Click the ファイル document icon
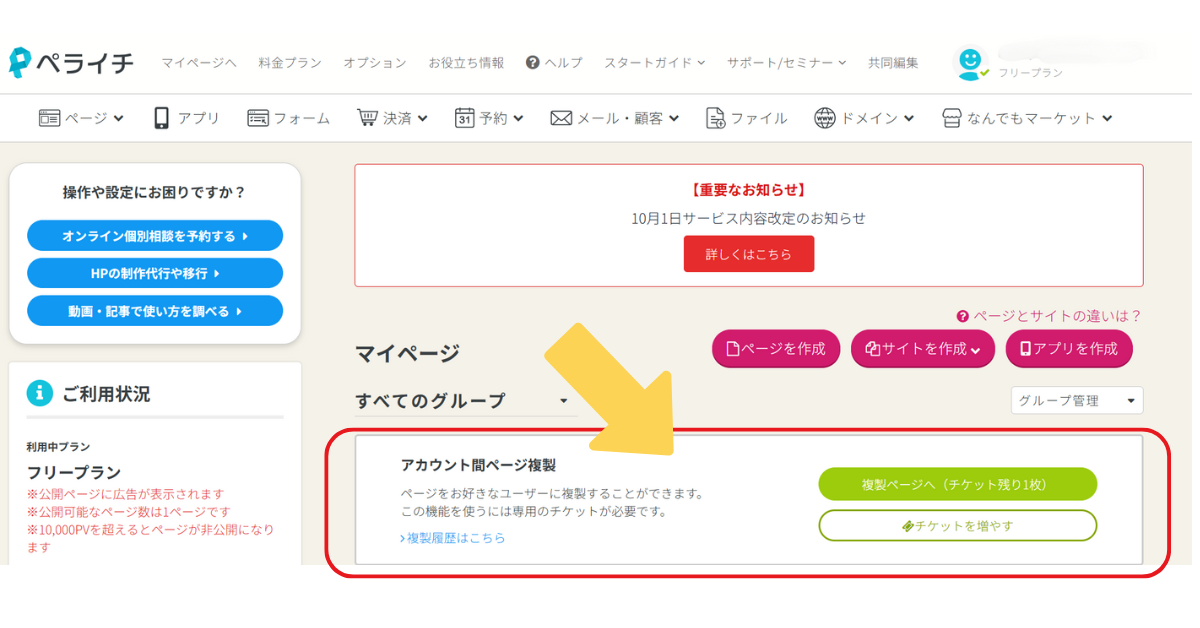The image size is (1200, 628). click(715, 118)
